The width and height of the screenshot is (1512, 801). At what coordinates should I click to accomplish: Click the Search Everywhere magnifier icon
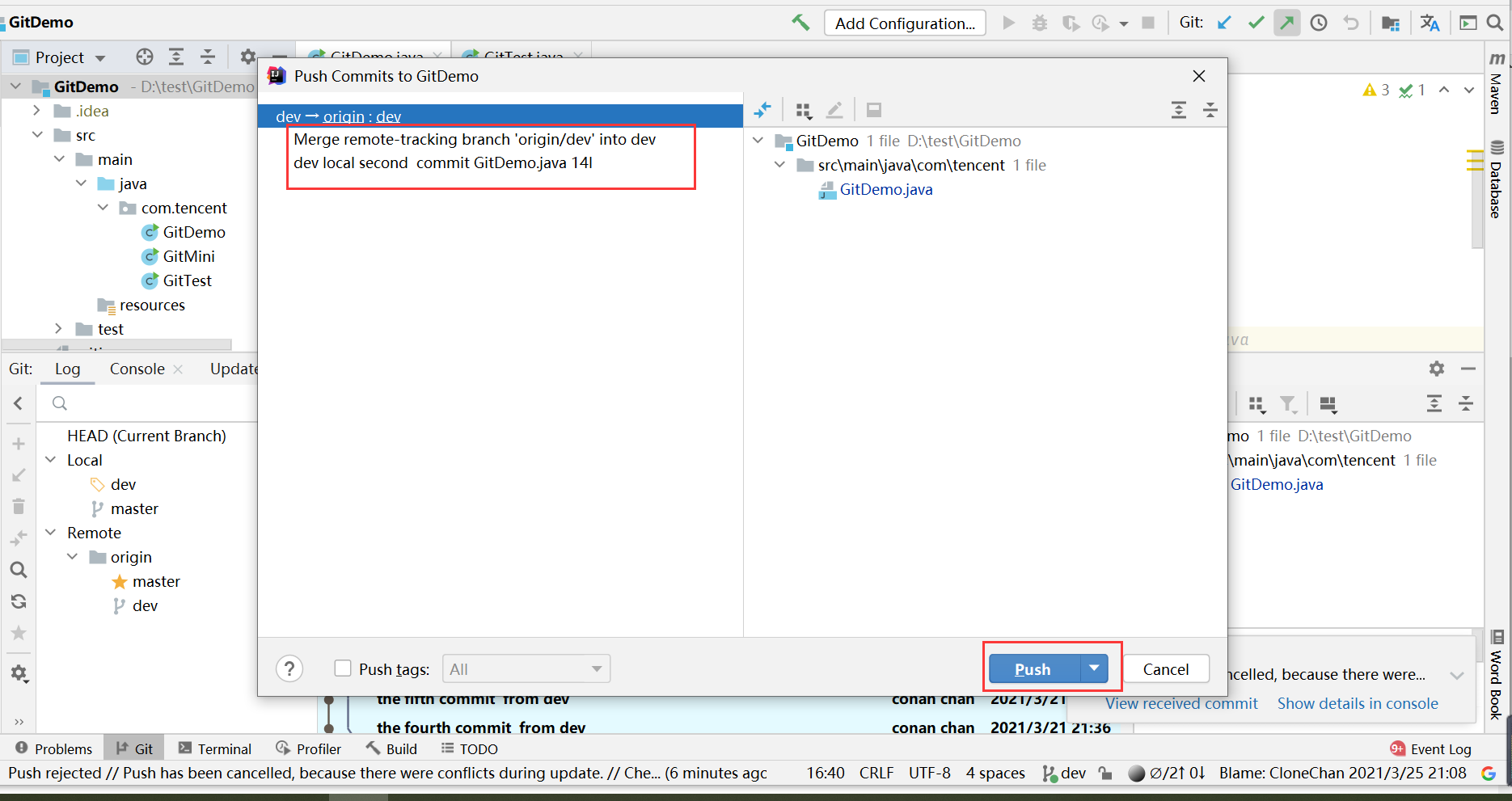pyautogui.click(x=1495, y=23)
